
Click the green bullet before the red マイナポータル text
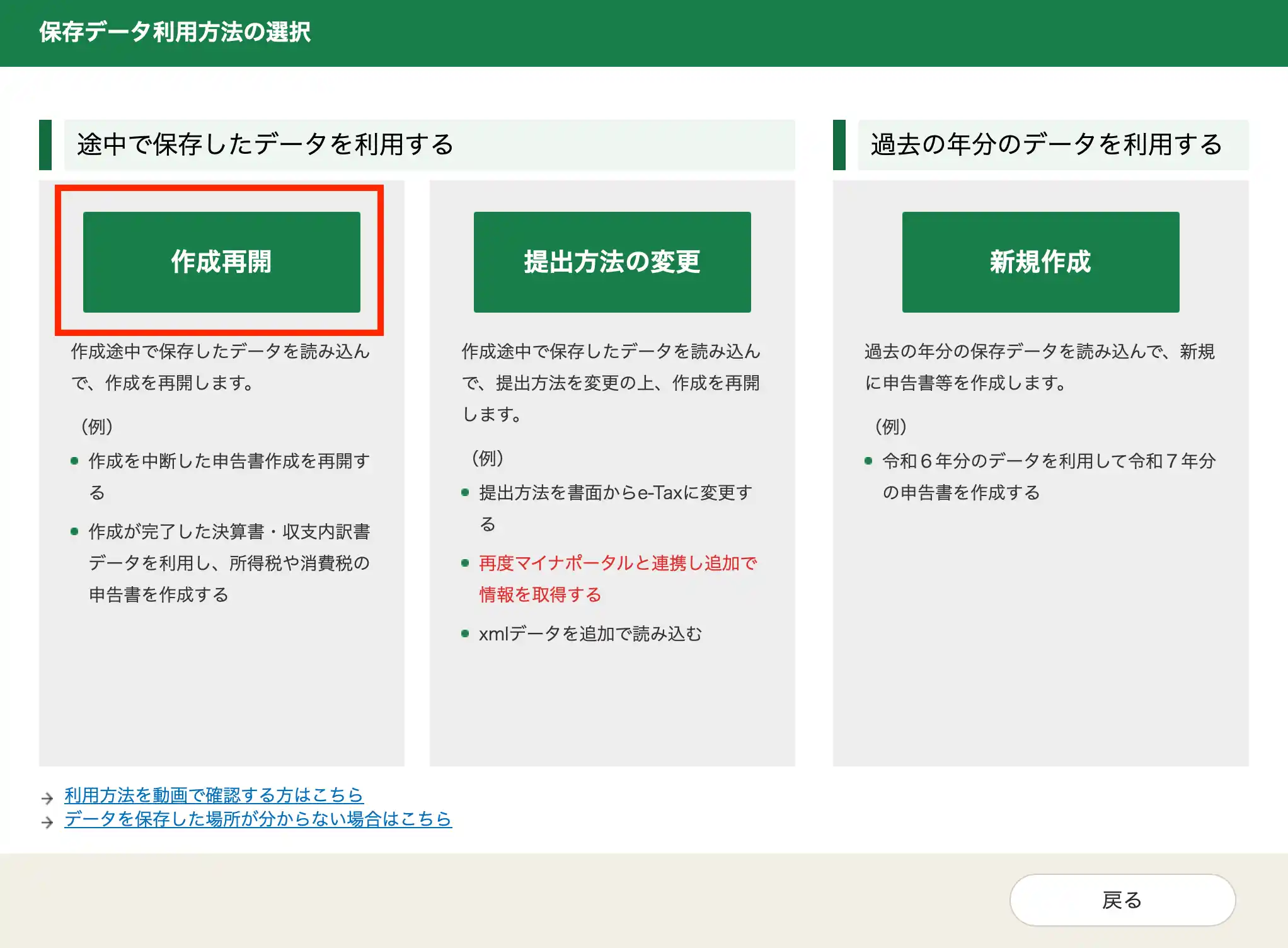coord(465,563)
